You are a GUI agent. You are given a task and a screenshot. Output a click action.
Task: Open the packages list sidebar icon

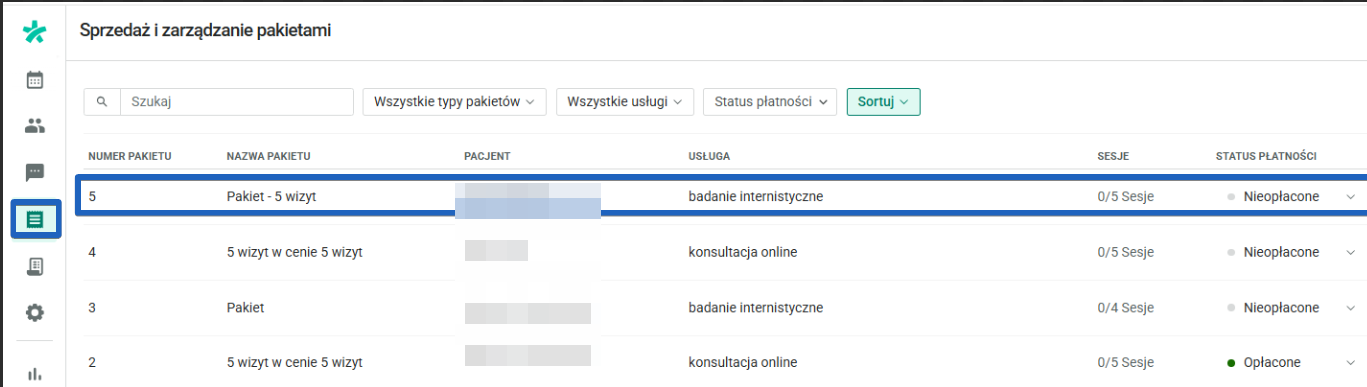(35, 219)
